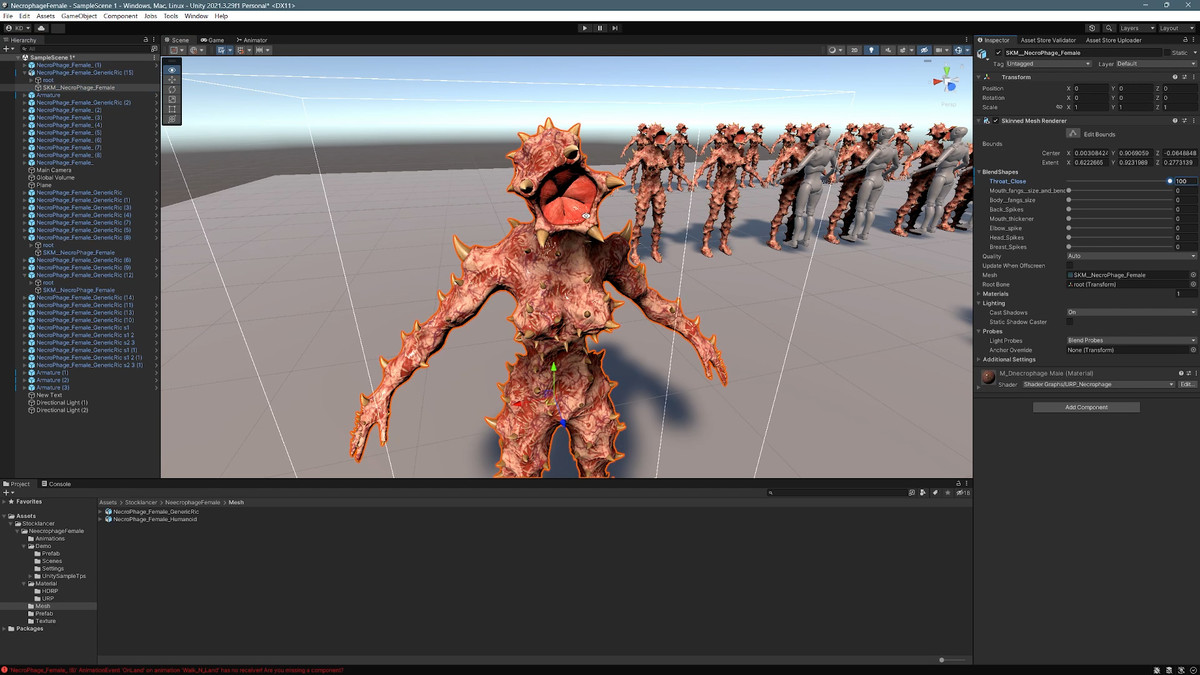Click the Edit Bounds button
Screen dimensions: 1200x675
point(1095,133)
